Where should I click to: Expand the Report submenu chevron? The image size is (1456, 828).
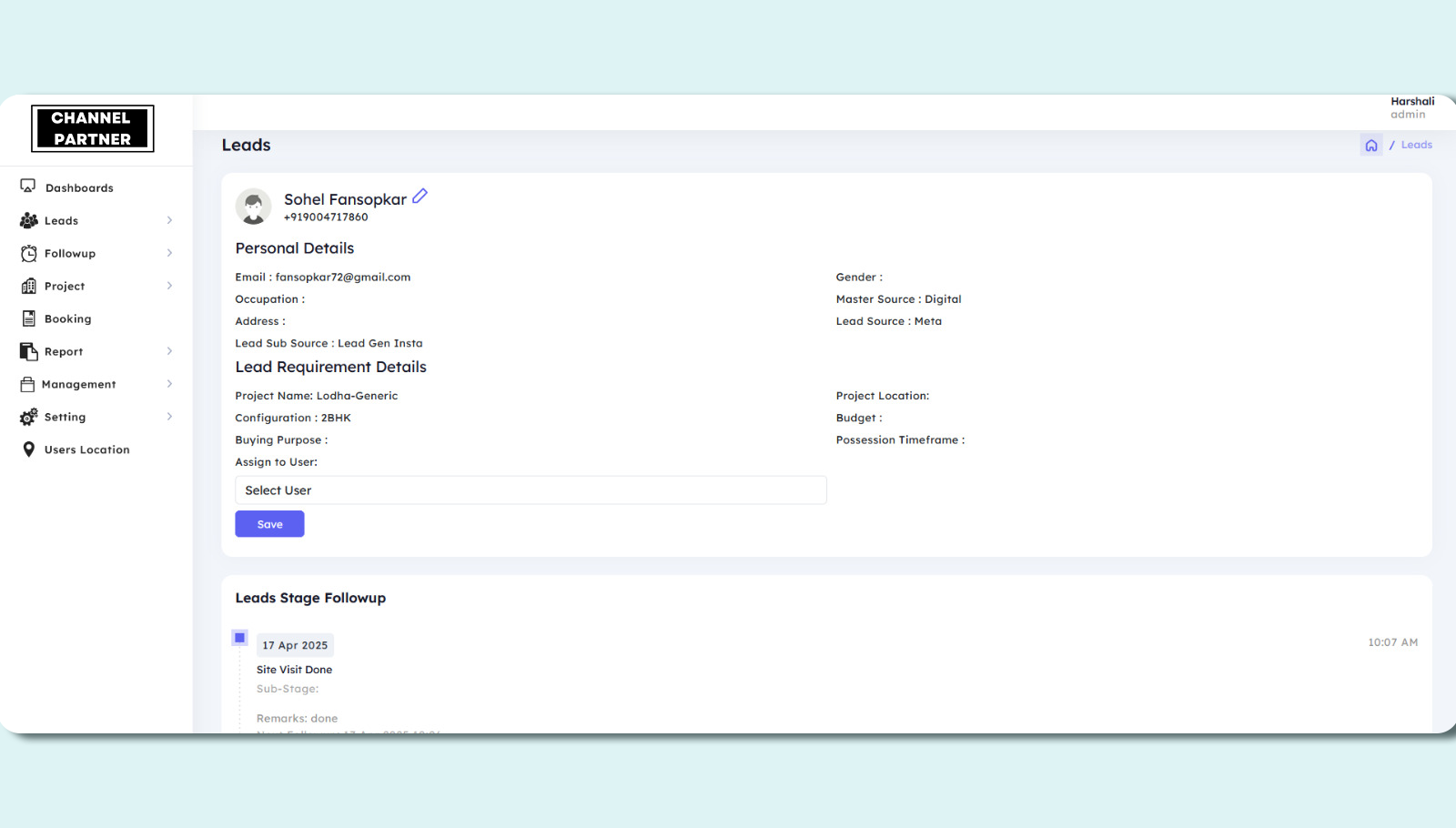pyautogui.click(x=169, y=351)
